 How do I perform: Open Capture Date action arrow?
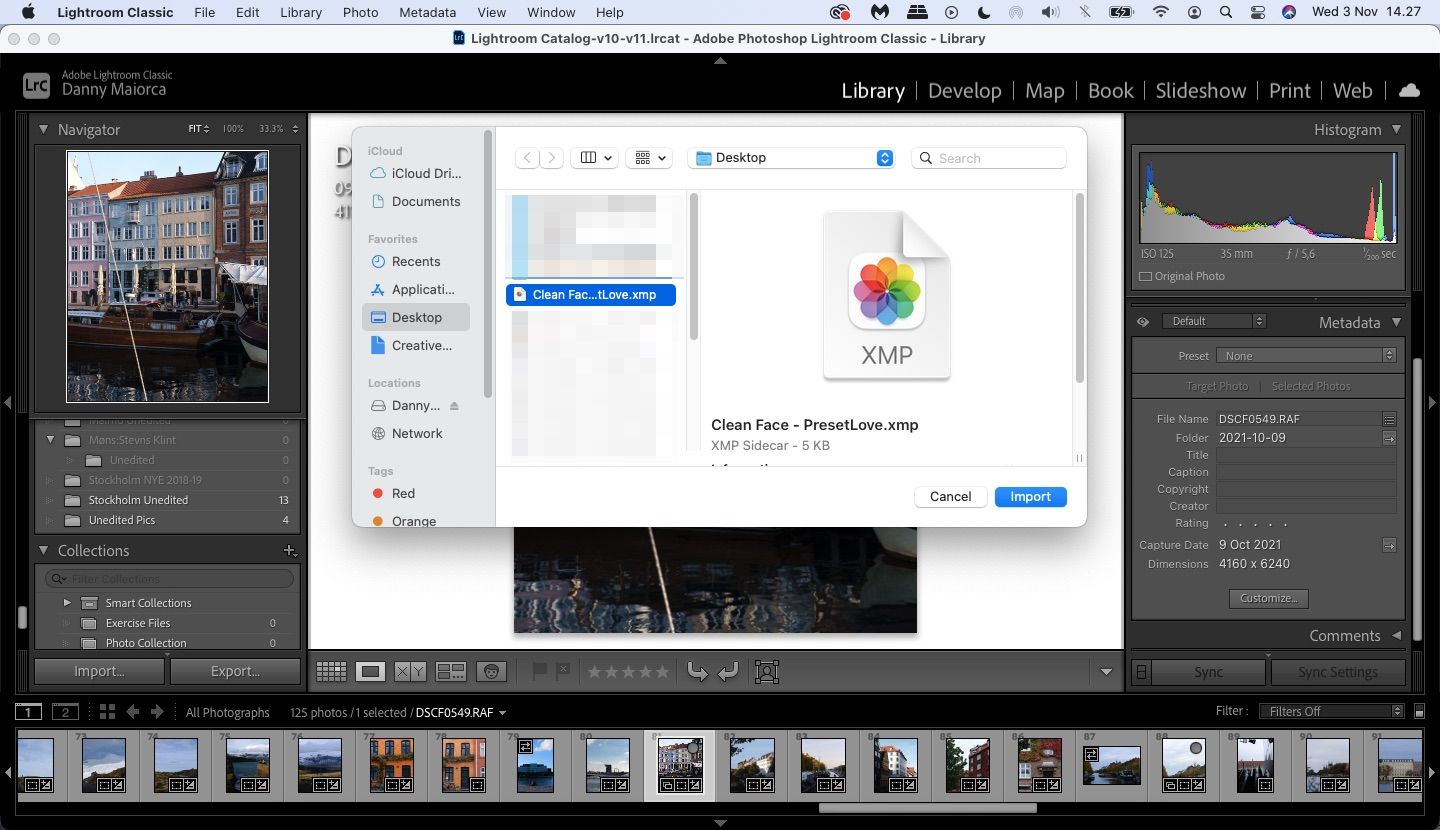(x=1389, y=545)
